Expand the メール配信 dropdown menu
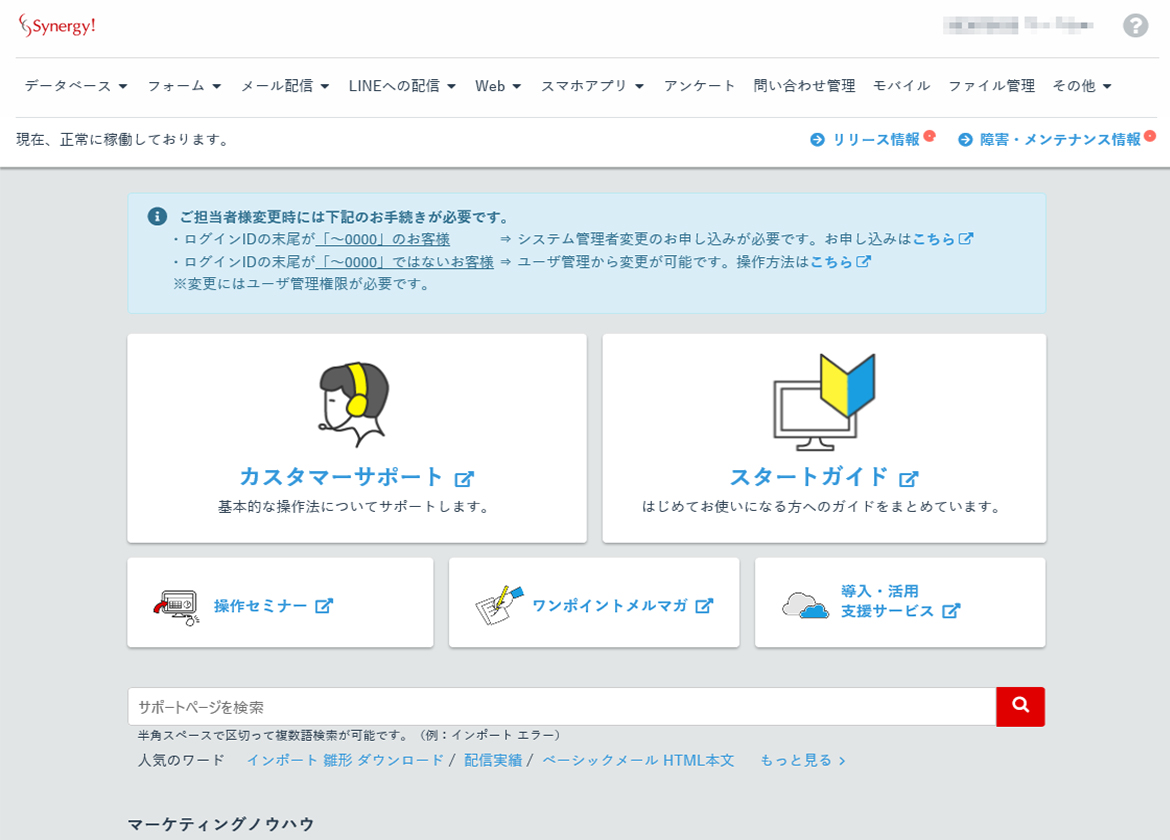The height and width of the screenshot is (840, 1170). pos(284,86)
